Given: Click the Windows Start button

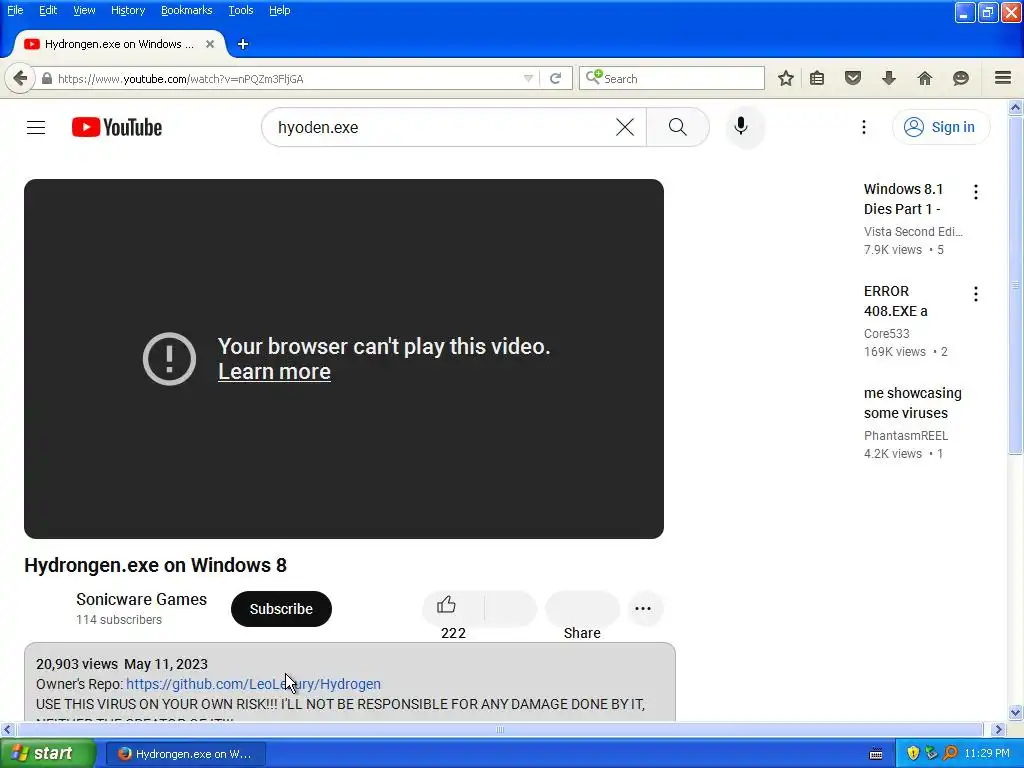Looking at the screenshot, I should pos(47,754).
